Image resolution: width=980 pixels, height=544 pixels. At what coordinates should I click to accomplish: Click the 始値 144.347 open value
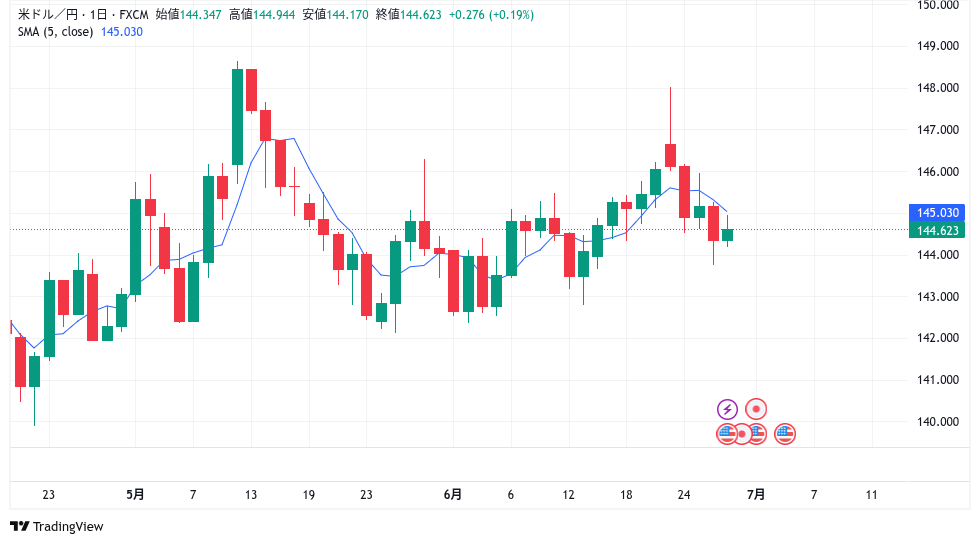pos(189,14)
